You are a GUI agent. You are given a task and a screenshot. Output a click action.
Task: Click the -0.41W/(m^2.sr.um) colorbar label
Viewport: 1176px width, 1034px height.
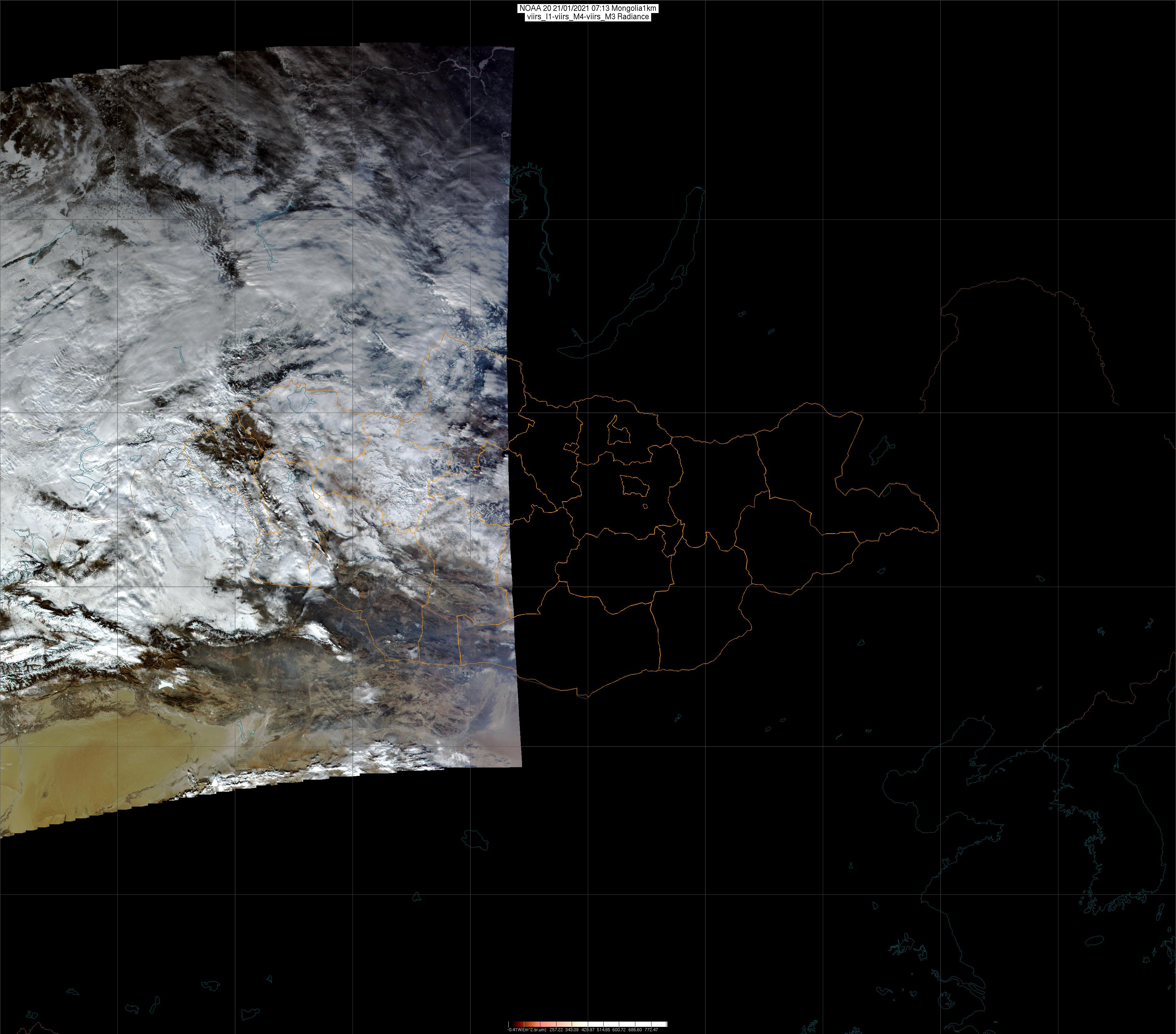(527, 1030)
